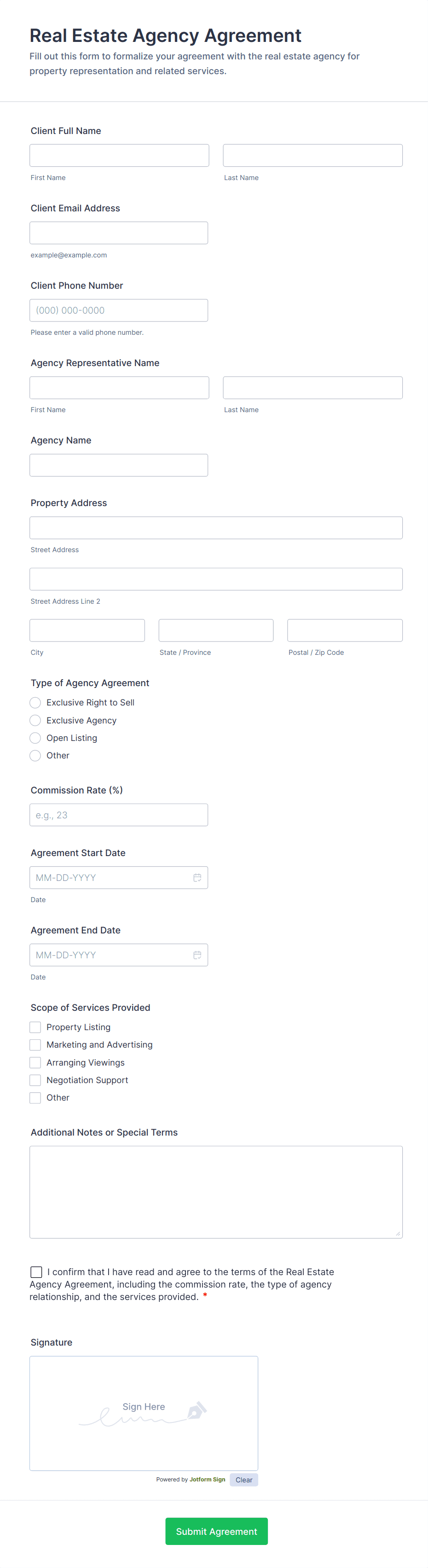This screenshot has width=428, height=1568.
Task: Enable Marketing and Advertising checkbox
Action: 35,1044
